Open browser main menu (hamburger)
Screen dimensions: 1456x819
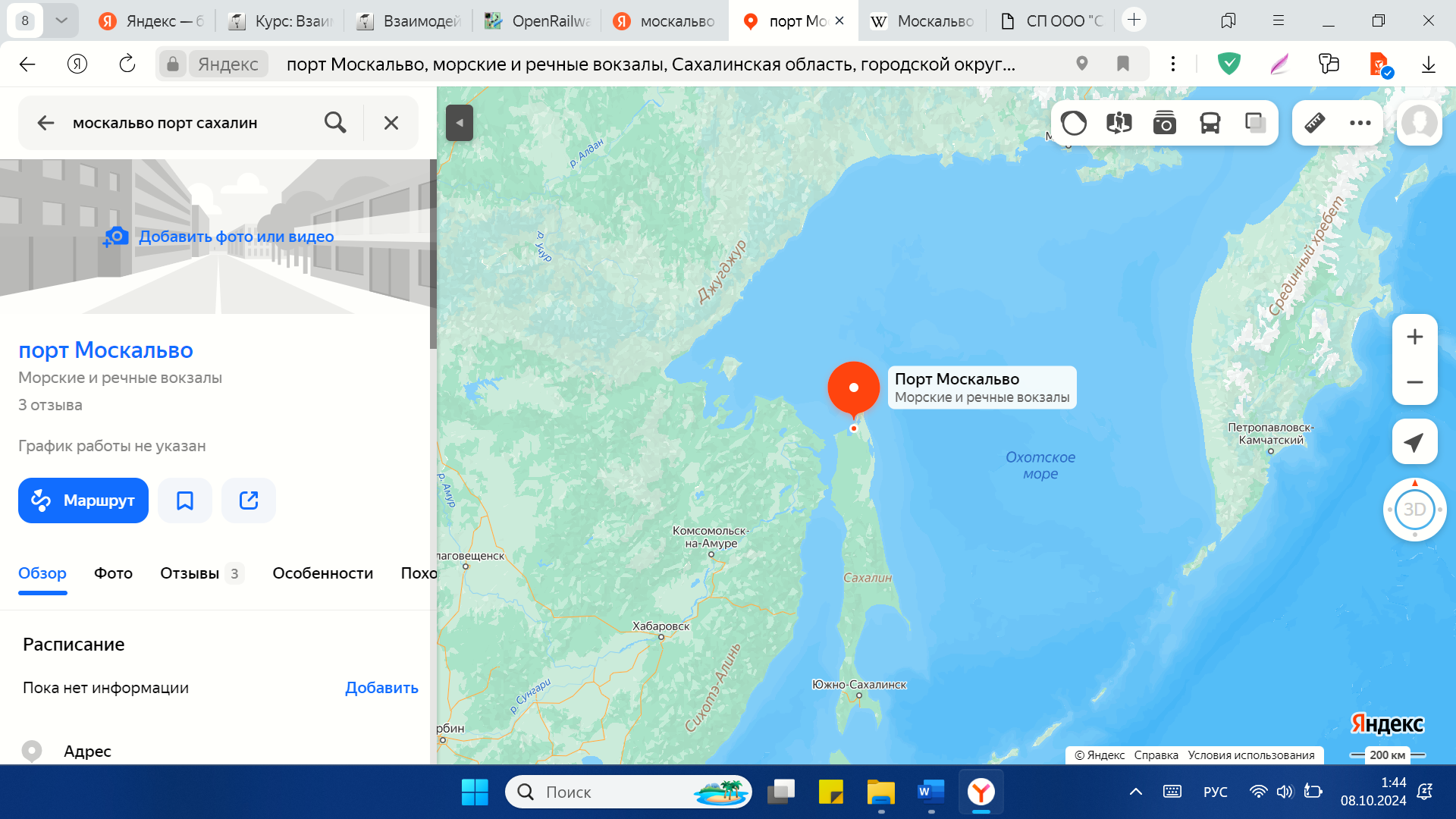point(1279,20)
